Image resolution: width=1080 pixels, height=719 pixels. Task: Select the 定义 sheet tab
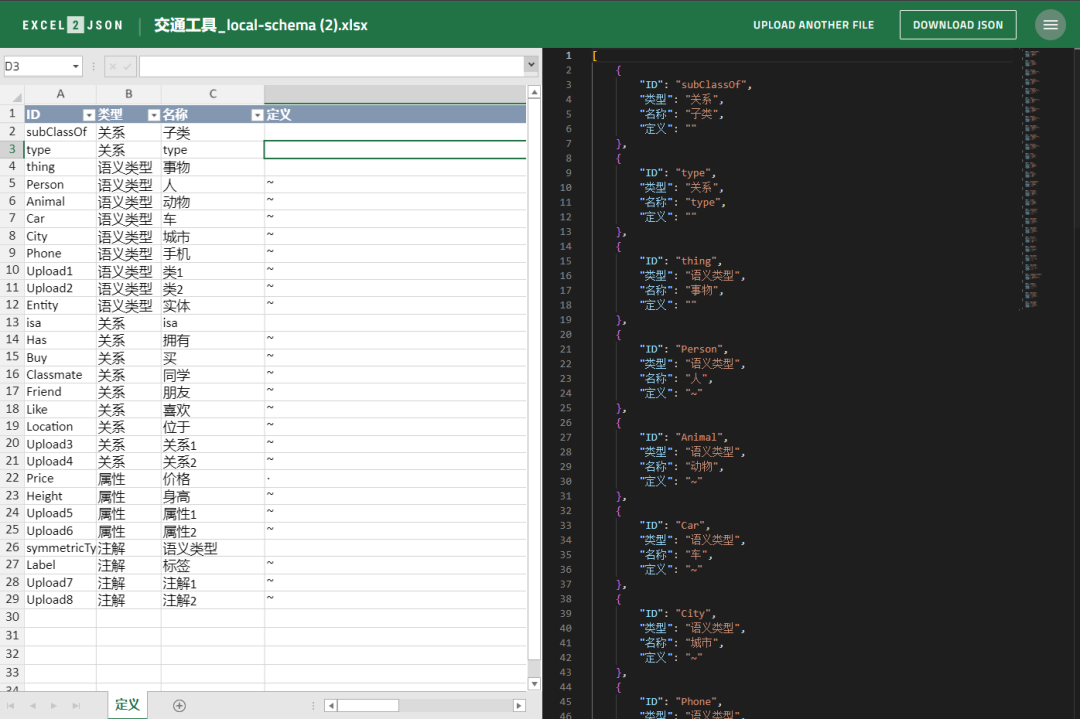point(128,705)
